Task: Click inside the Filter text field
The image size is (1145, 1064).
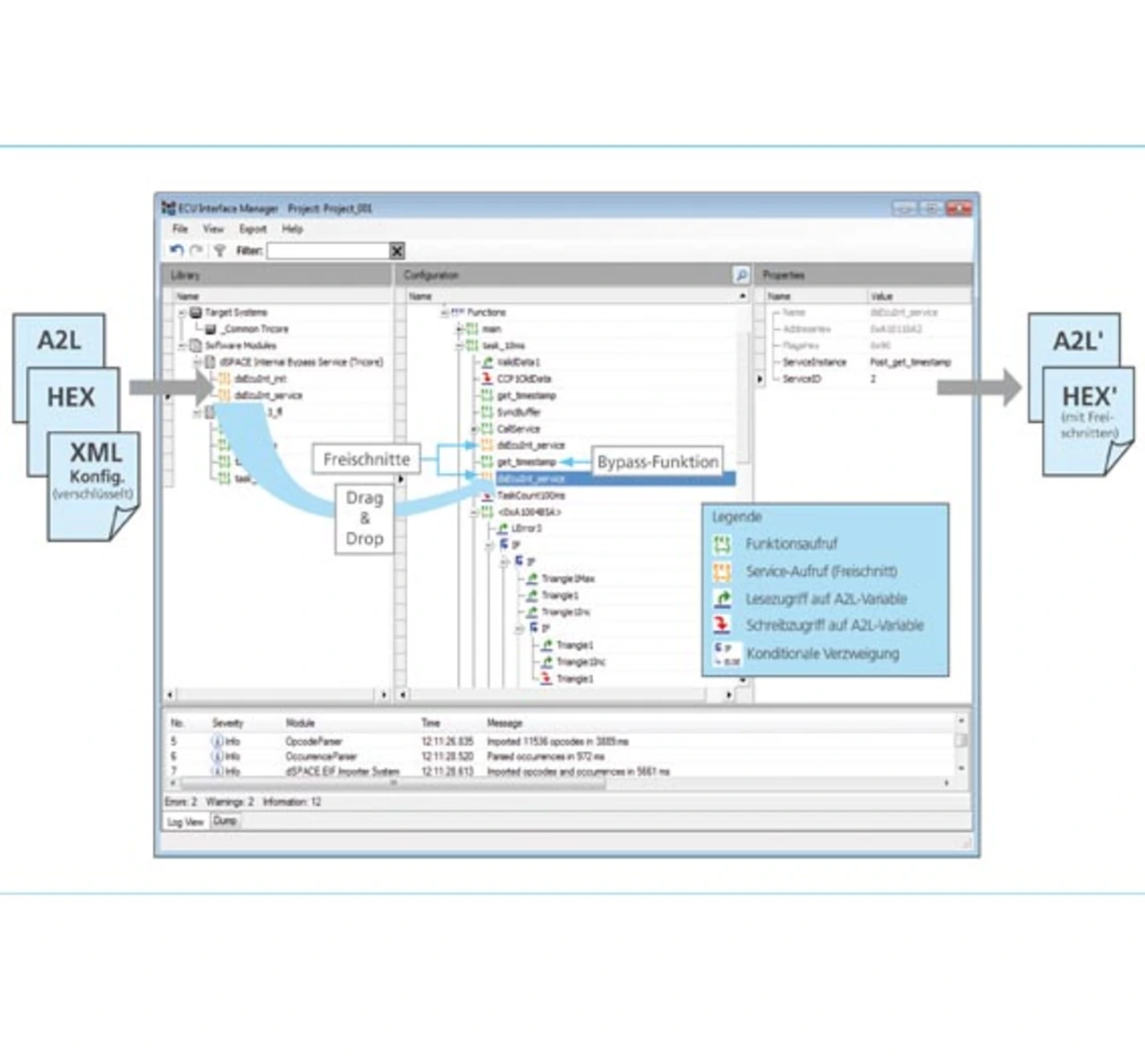Action: pyautogui.click(x=327, y=251)
